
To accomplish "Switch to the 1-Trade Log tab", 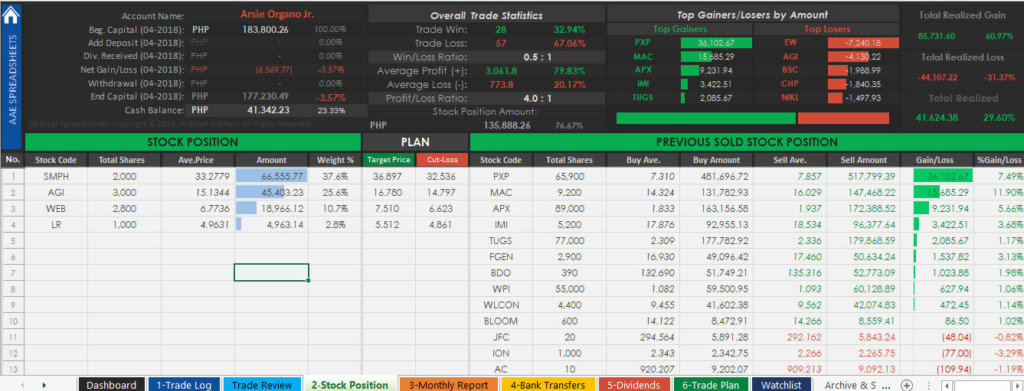I will tap(183, 384).
